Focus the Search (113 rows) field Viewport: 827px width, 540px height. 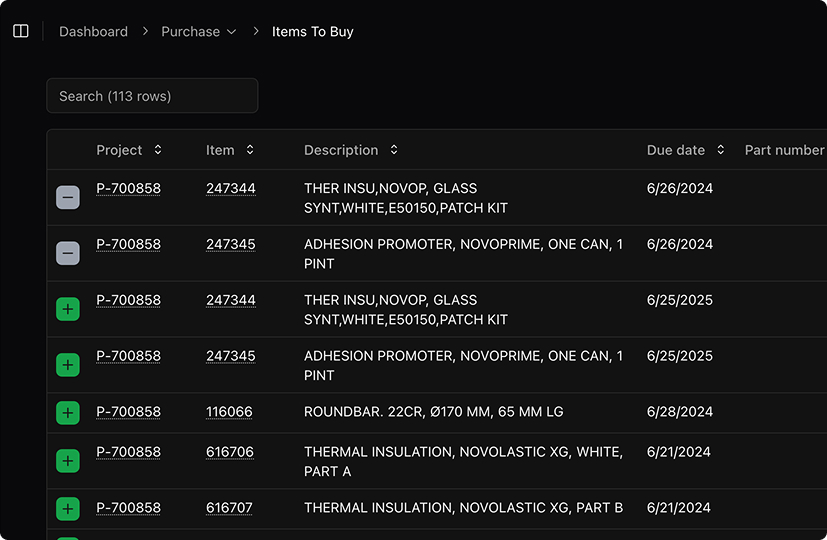[x=152, y=95]
